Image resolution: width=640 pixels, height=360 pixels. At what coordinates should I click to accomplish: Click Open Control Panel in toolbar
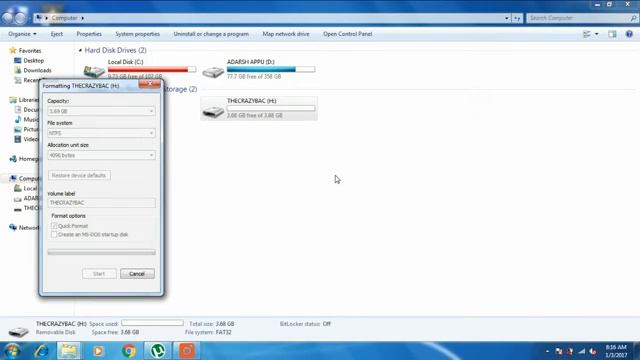[x=347, y=34]
